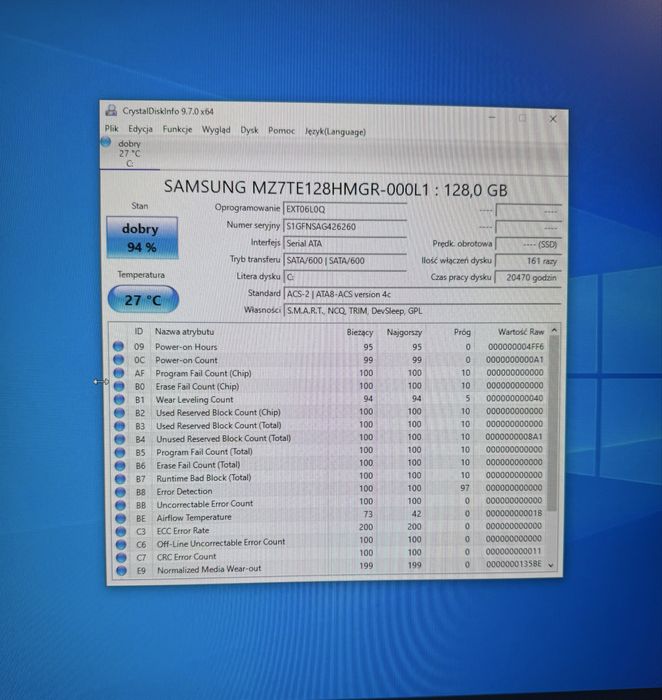Click status orb of Normalized Media Wear-out row

tap(121, 570)
